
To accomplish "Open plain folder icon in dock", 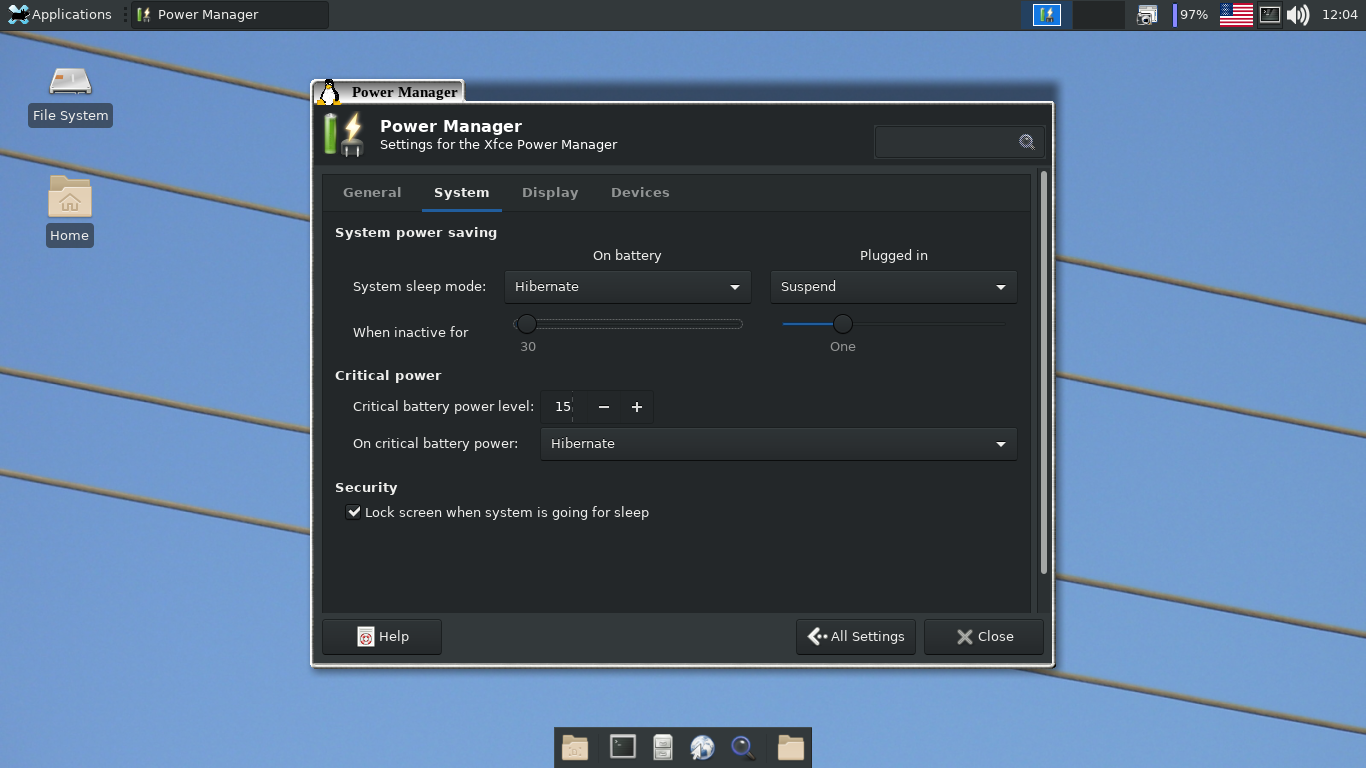I will [791, 747].
